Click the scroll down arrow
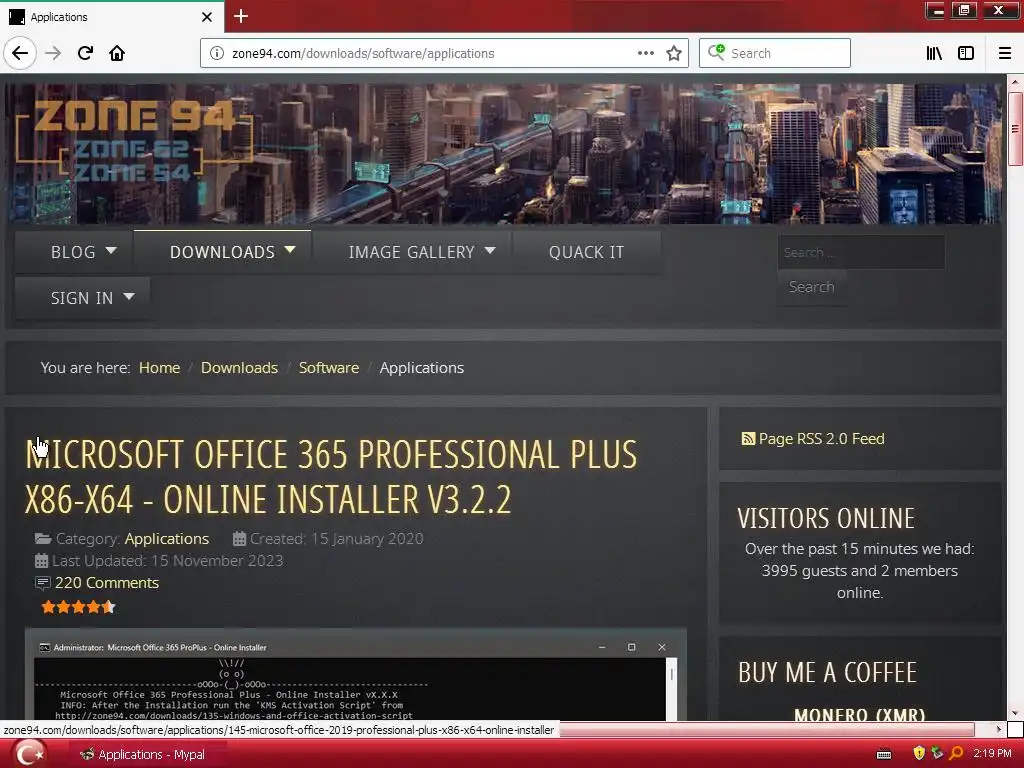Viewport: 1024px width, 768px height. [1015, 714]
